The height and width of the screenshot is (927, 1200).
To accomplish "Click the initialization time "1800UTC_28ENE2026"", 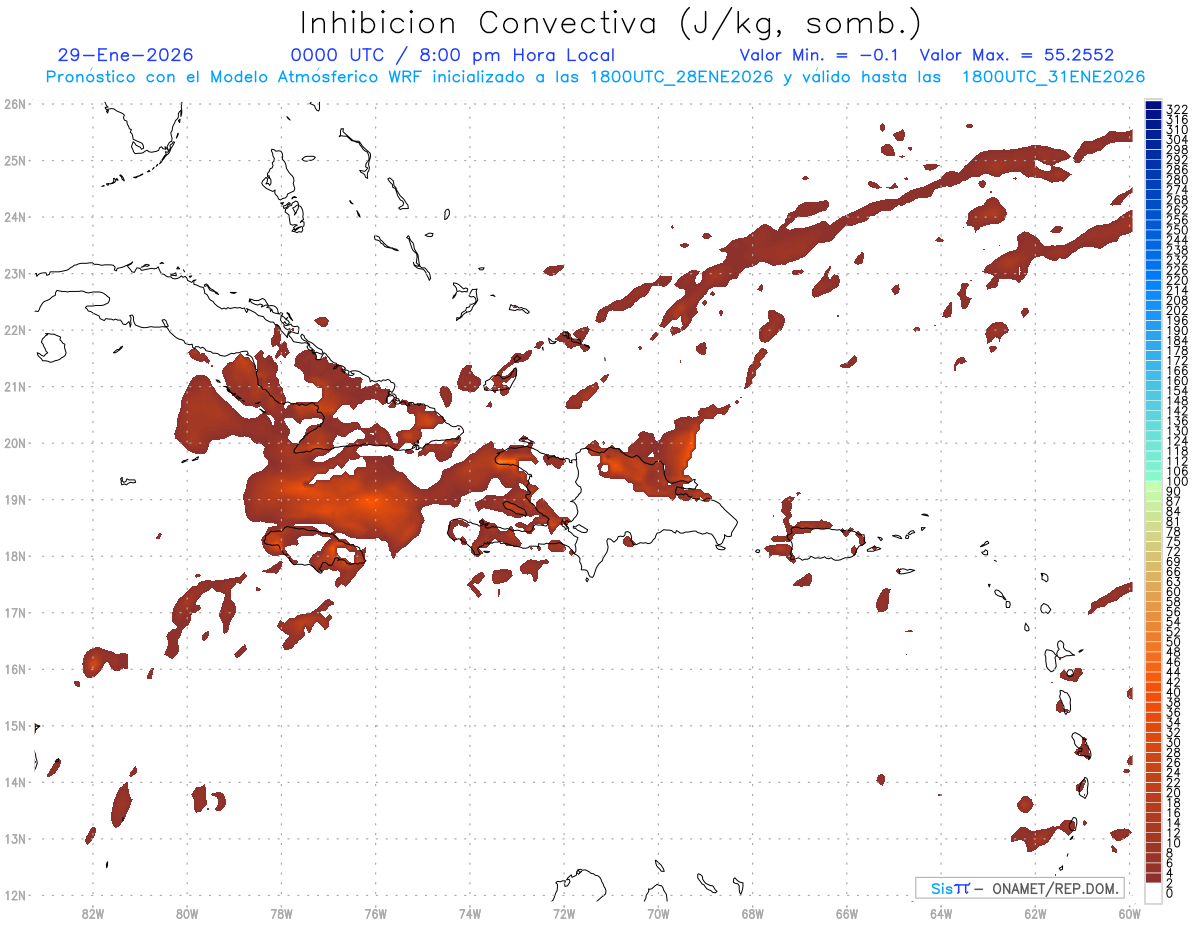I will coord(681,77).
